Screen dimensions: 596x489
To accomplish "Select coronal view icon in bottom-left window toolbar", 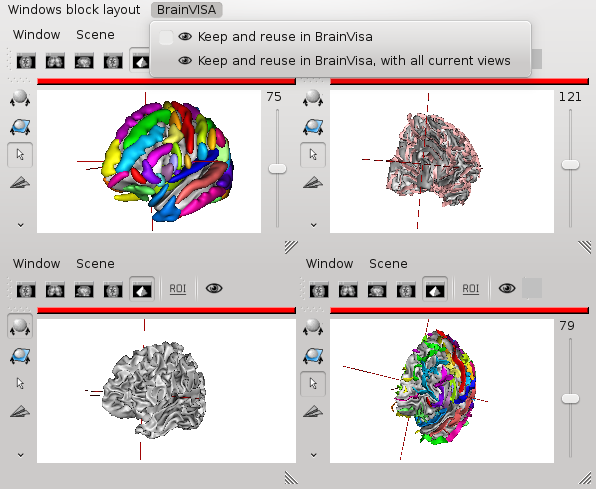I will pos(55,290).
